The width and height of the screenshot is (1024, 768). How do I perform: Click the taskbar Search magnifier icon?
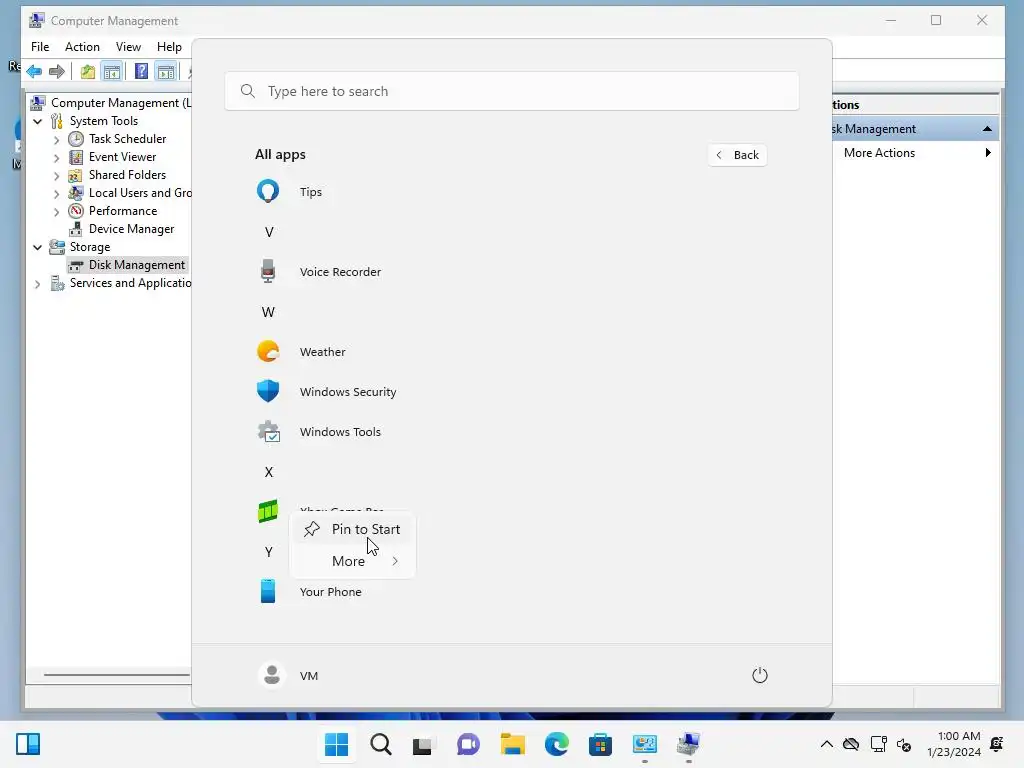point(381,744)
